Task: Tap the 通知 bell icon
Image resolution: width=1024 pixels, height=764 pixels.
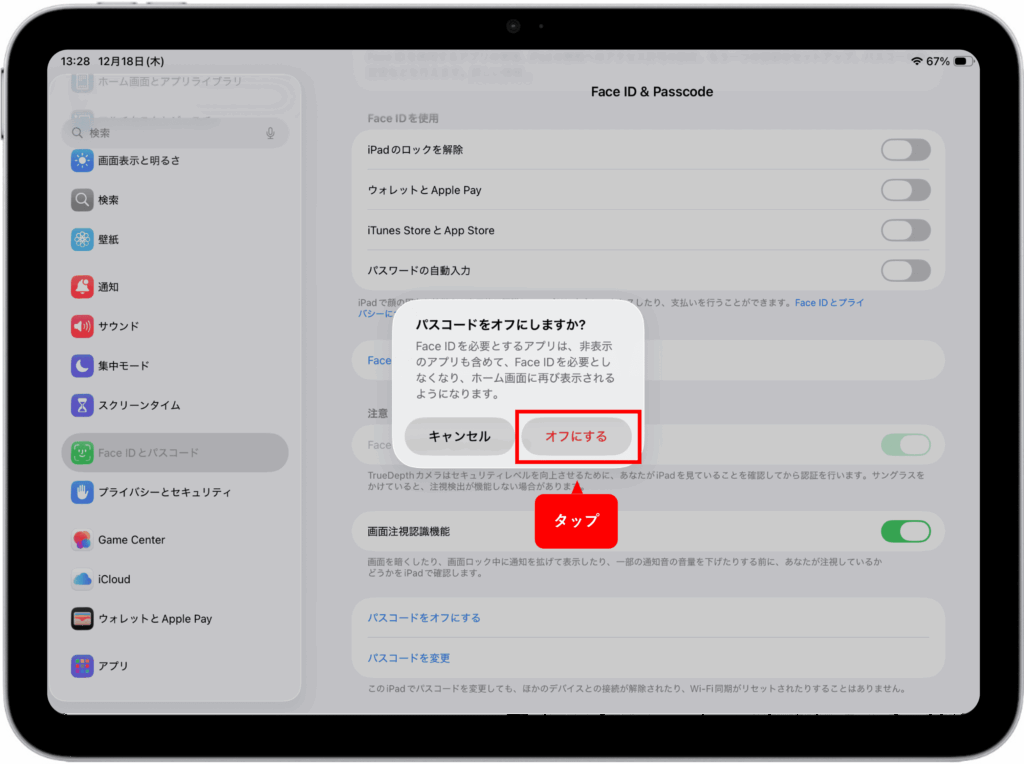Action: click(x=82, y=287)
